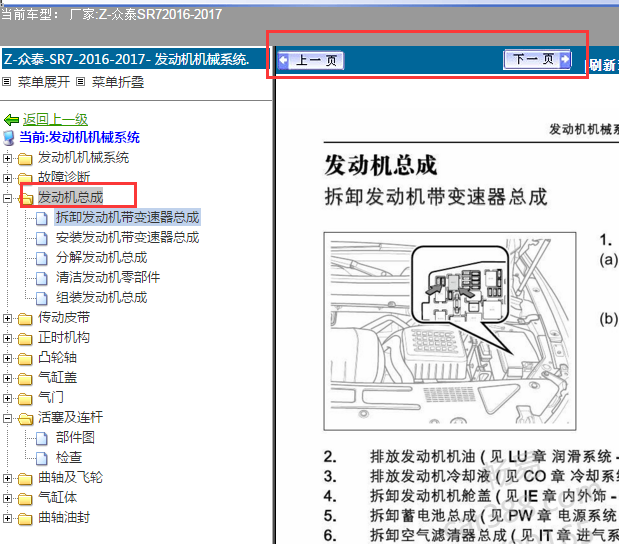Click document icon of 拆卸发动机带变速器总成

coord(42,218)
